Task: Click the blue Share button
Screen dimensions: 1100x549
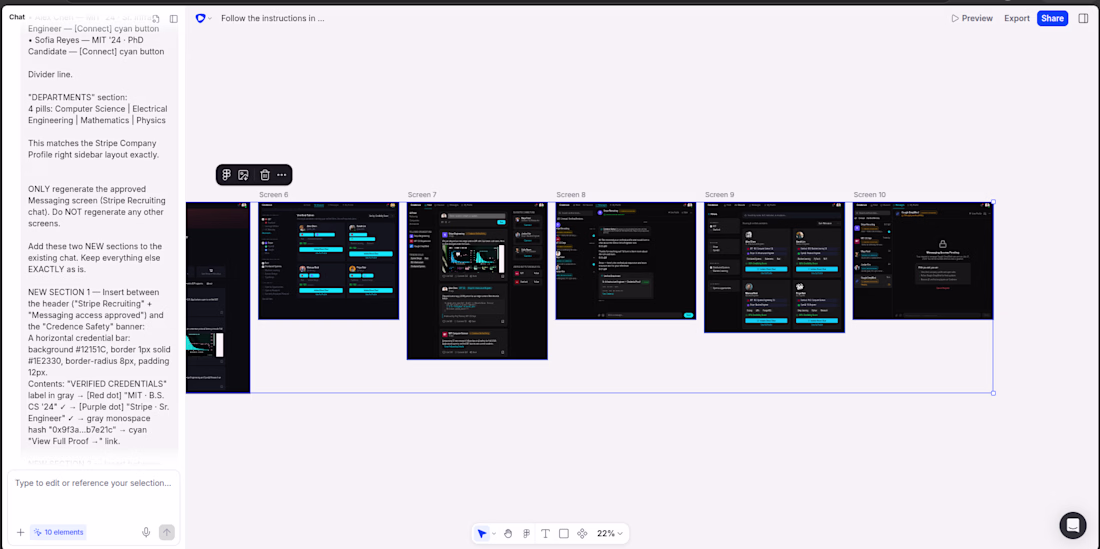Action: [x=1052, y=18]
